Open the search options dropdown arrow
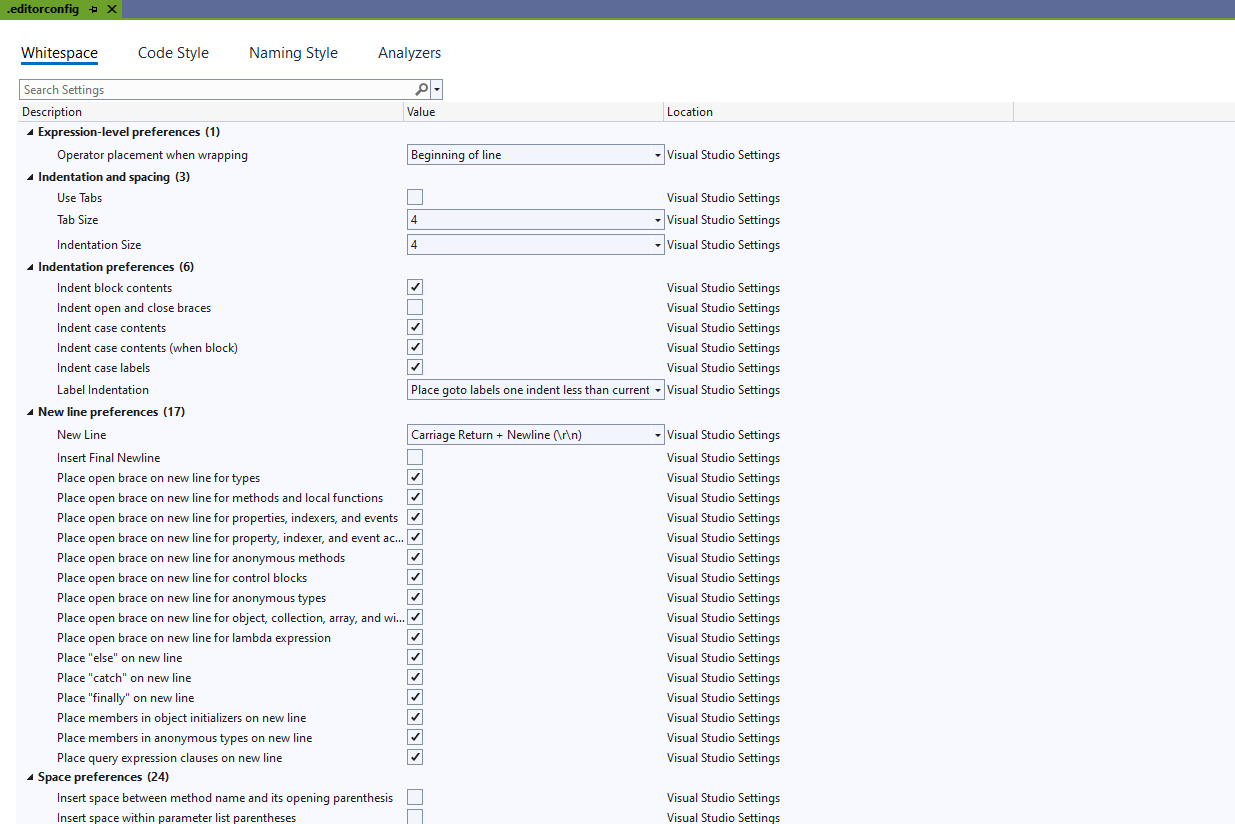 click(438, 90)
